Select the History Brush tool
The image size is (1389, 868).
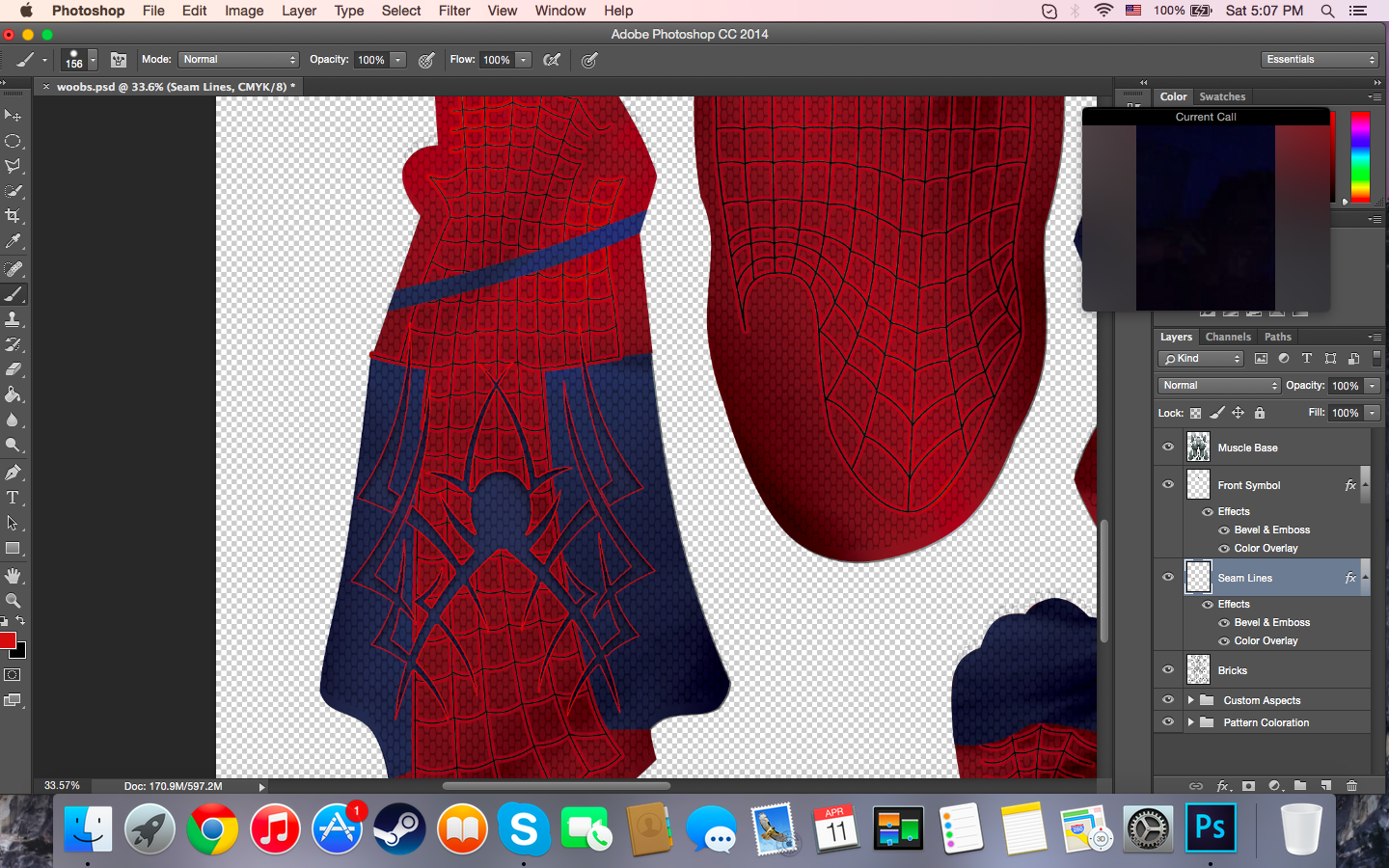pos(13,344)
